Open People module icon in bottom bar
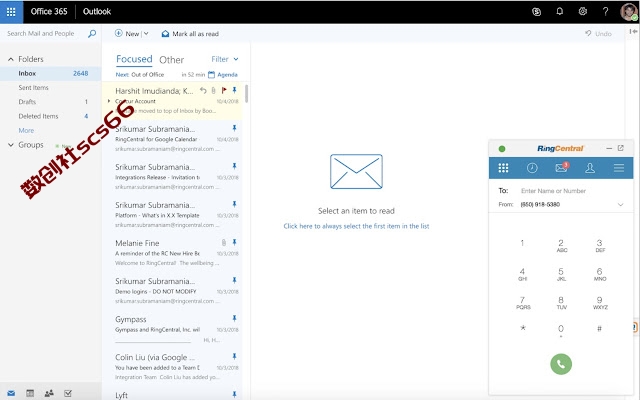The image size is (640, 400). click(x=49, y=393)
